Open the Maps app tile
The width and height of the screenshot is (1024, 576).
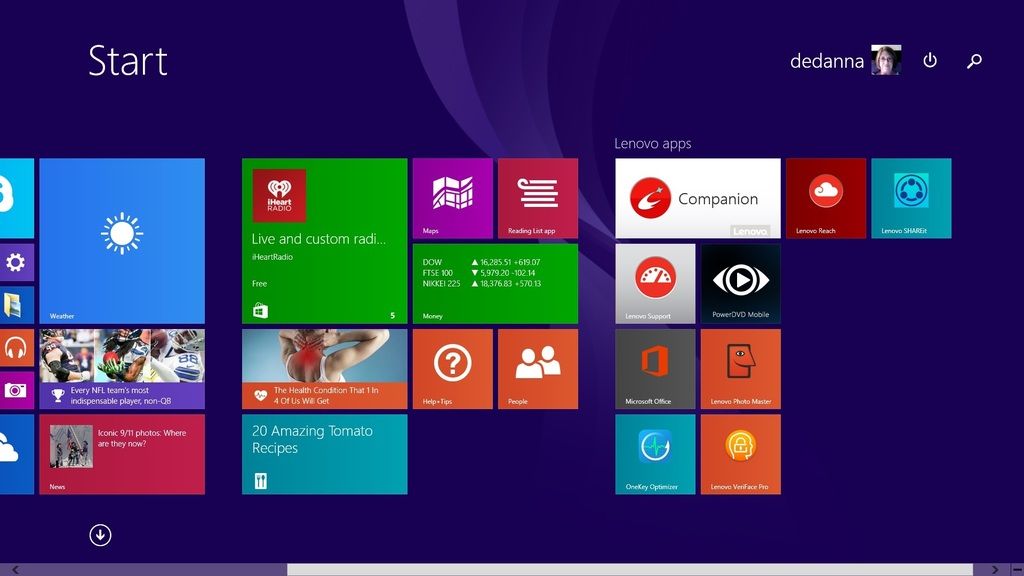[x=452, y=198]
